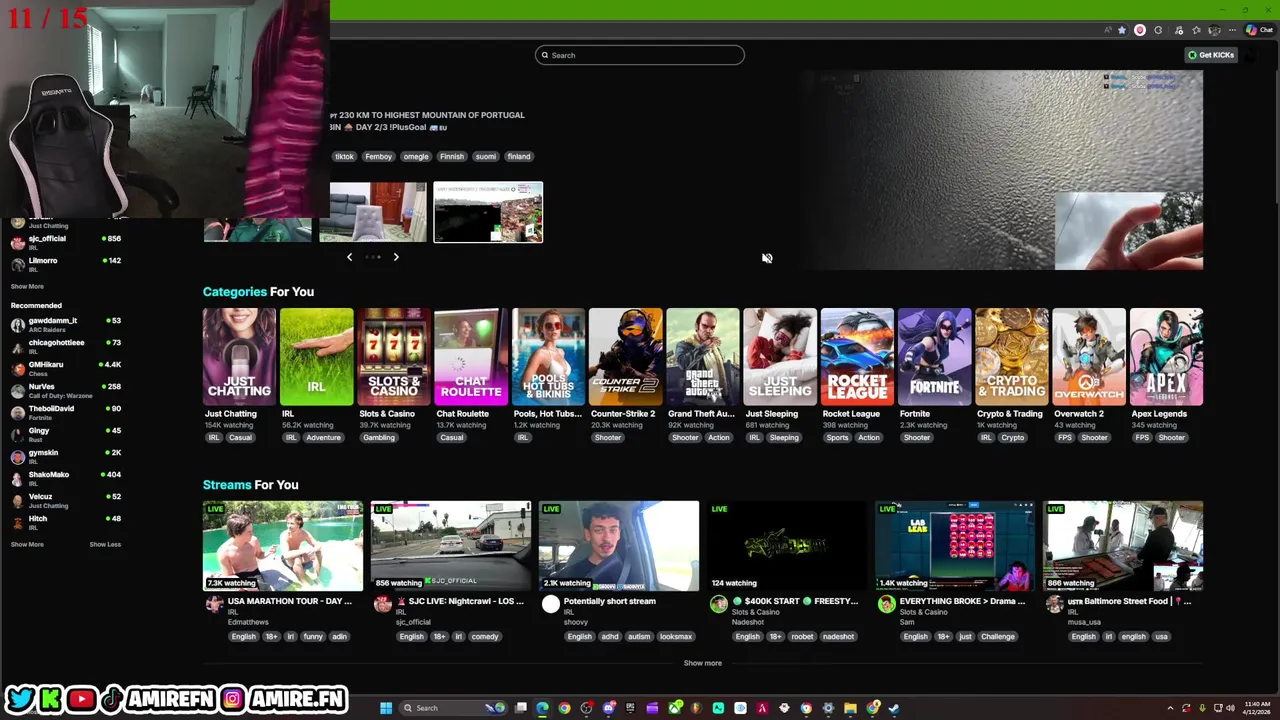The image size is (1280, 720).
Task: Select the tiktok tag
Action: click(344, 156)
